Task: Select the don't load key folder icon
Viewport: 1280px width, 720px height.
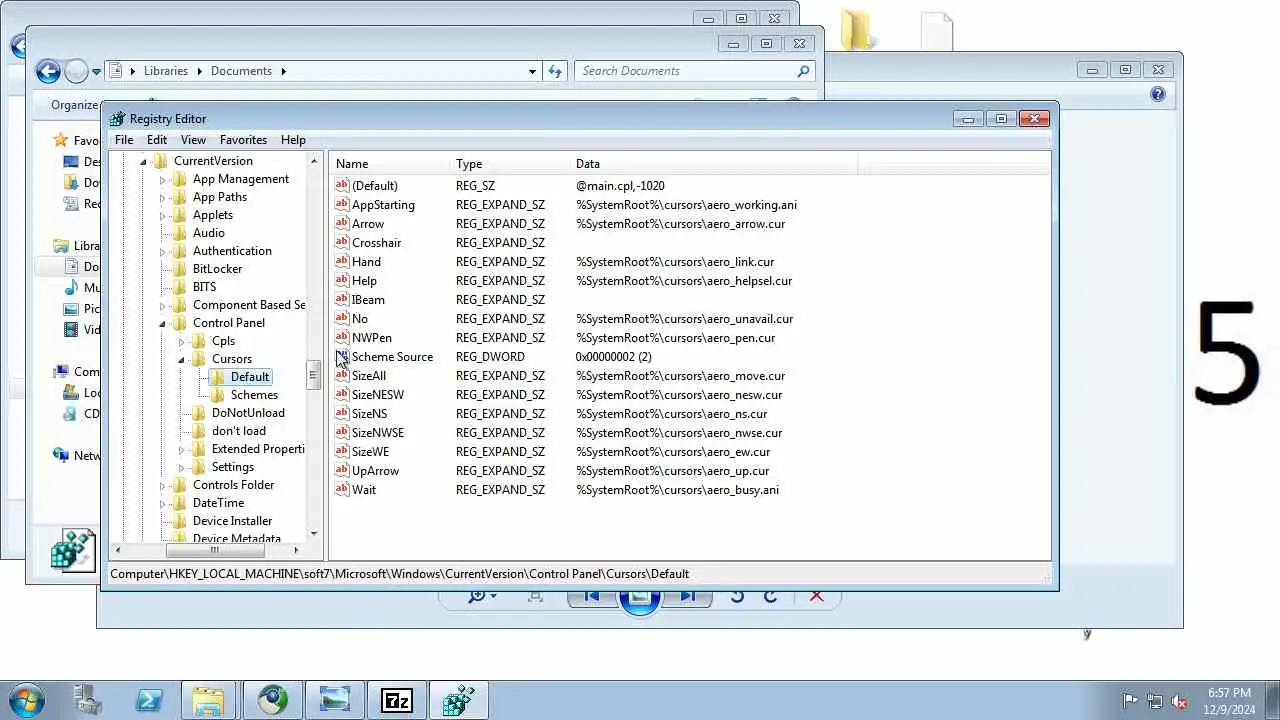Action: (x=198, y=431)
